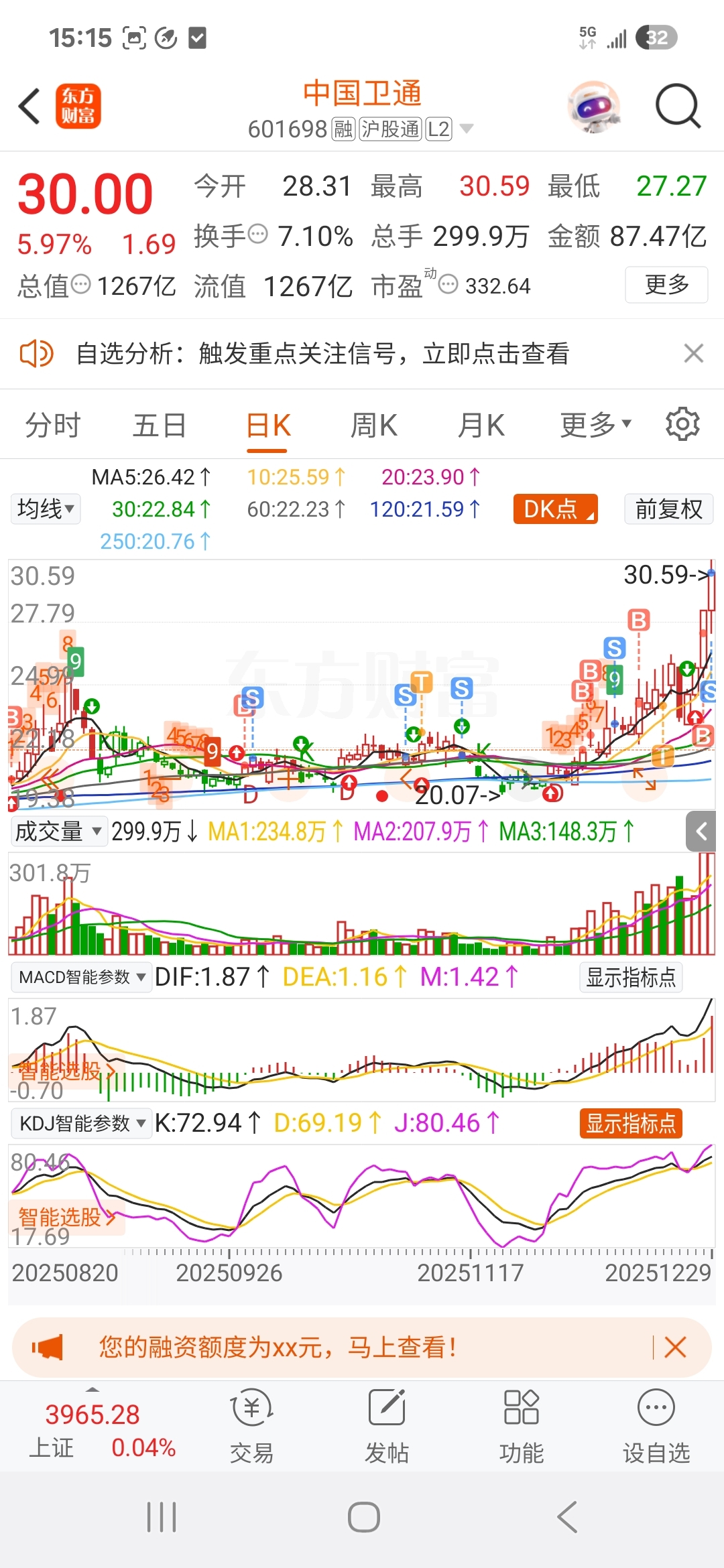Viewport: 724px width, 1568px height.
Task: Open the 功能 features icon
Action: coord(522,1426)
